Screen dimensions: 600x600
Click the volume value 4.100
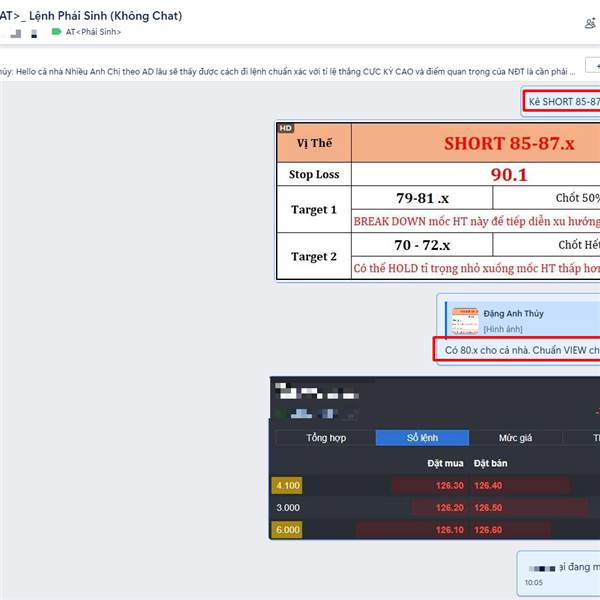click(287, 486)
